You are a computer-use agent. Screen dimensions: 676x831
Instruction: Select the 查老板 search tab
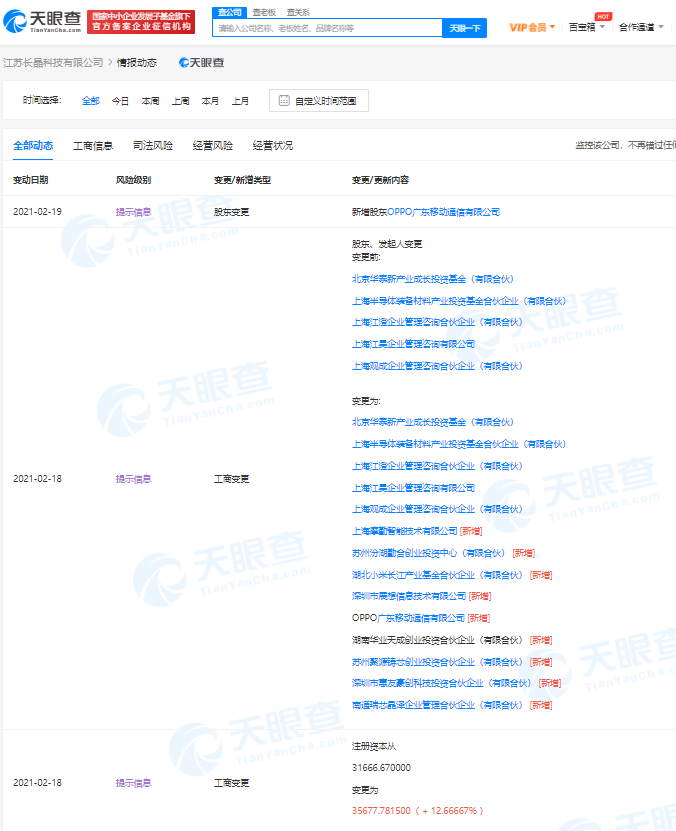pyautogui.click(x=264, y=12)
